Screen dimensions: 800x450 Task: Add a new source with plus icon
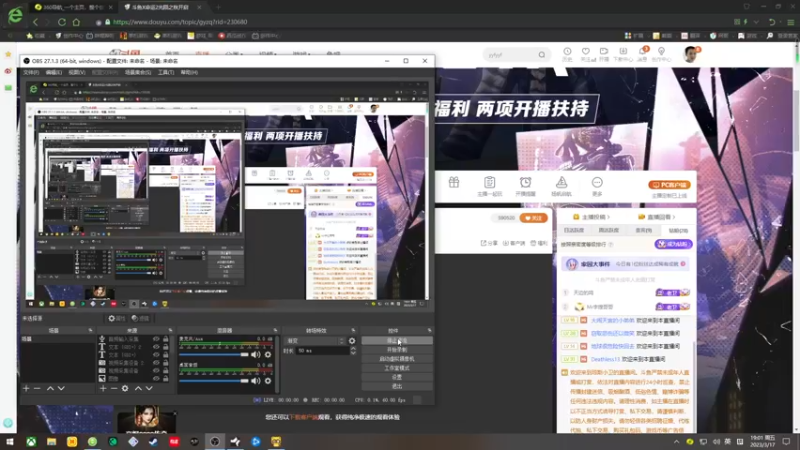[x=103, y=388]
